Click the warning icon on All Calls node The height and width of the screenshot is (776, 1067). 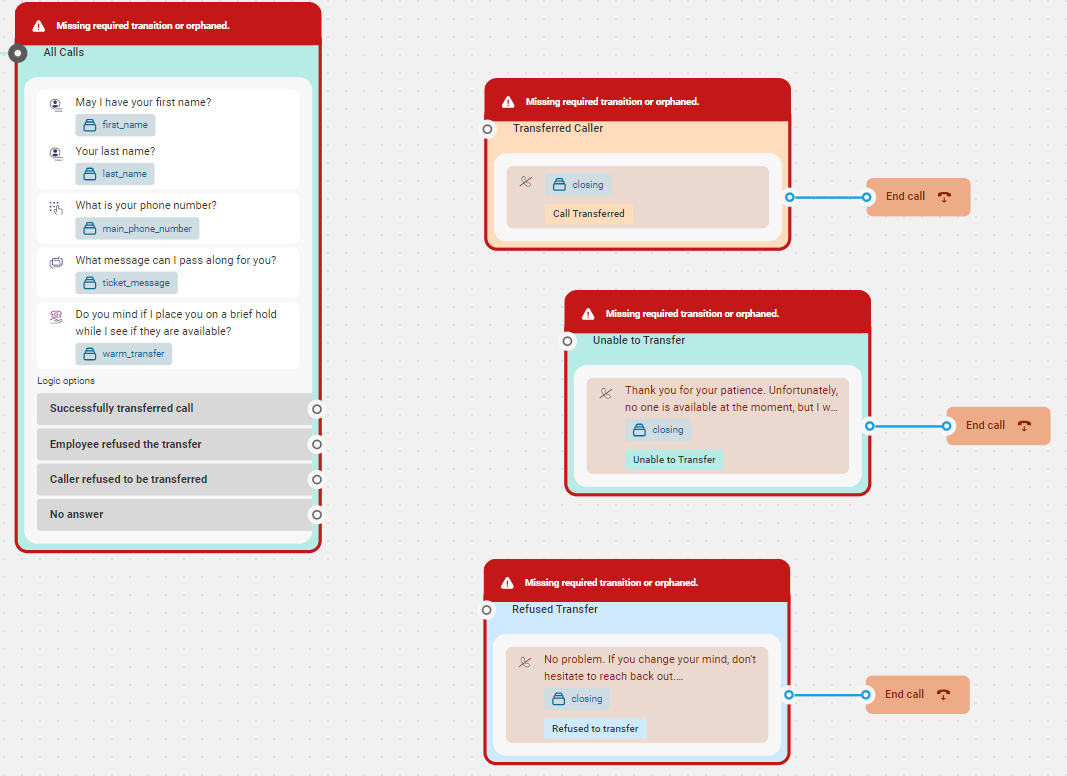tap(39, 26)
